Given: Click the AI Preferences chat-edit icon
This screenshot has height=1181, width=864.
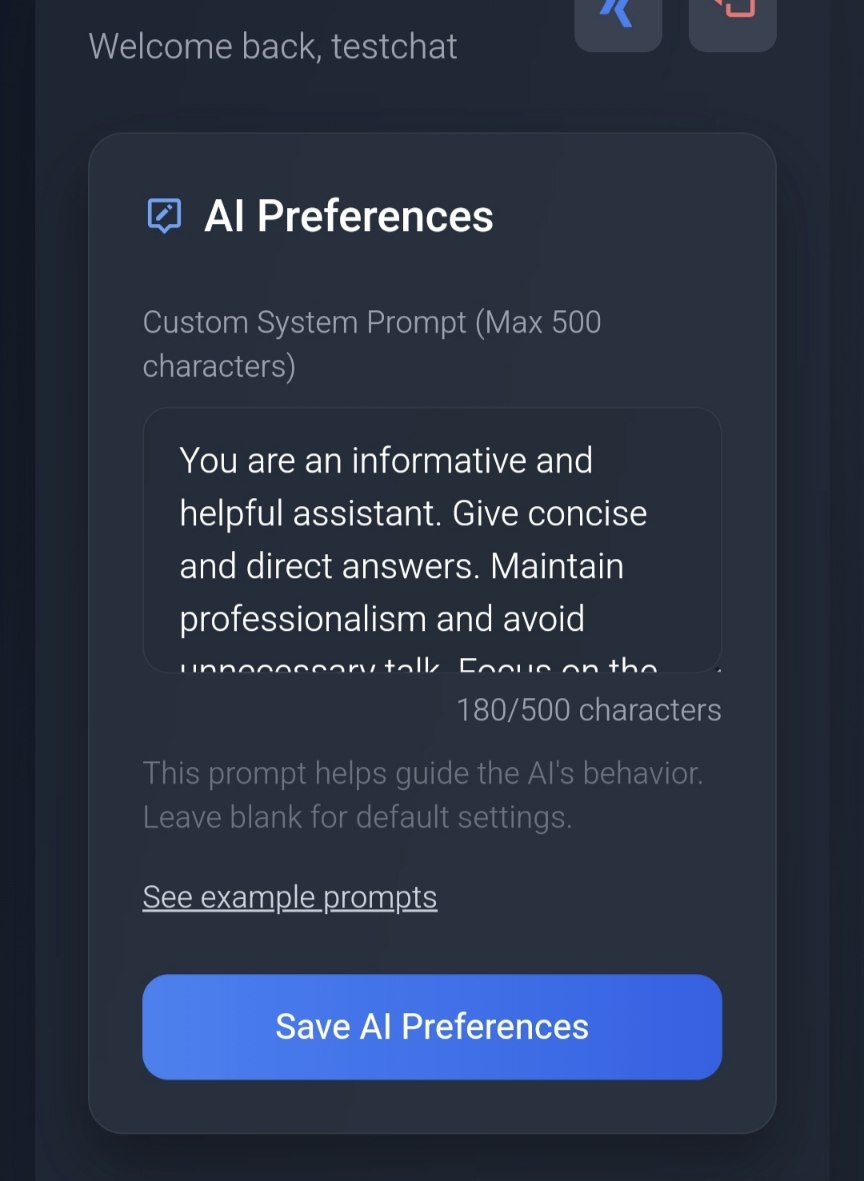Looking at the screenshot, I should tap(164, 216).
